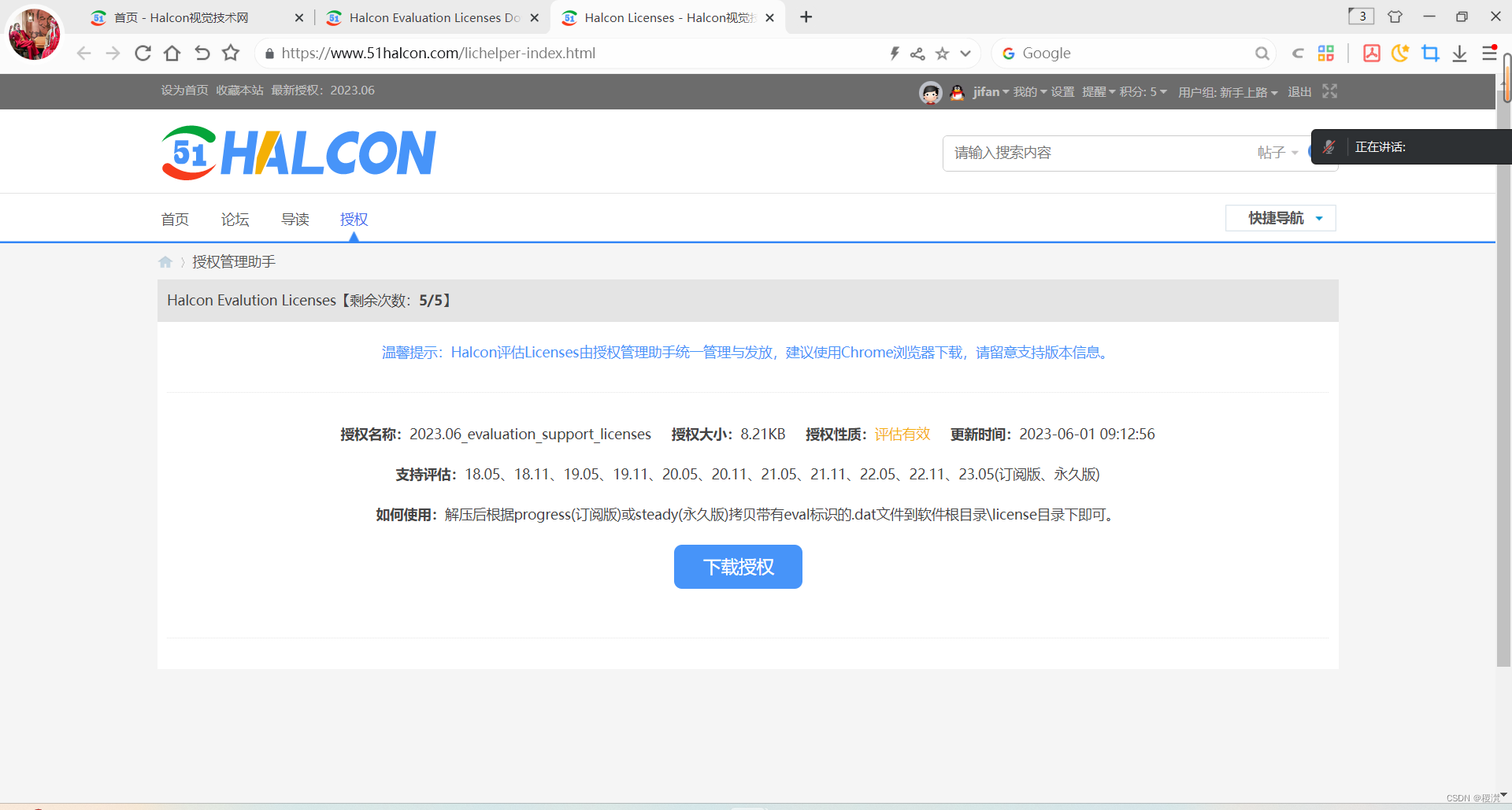This screenshot has width=1512, height=810.
Task: Open 导读 navigation item
Action: (295, 220)
